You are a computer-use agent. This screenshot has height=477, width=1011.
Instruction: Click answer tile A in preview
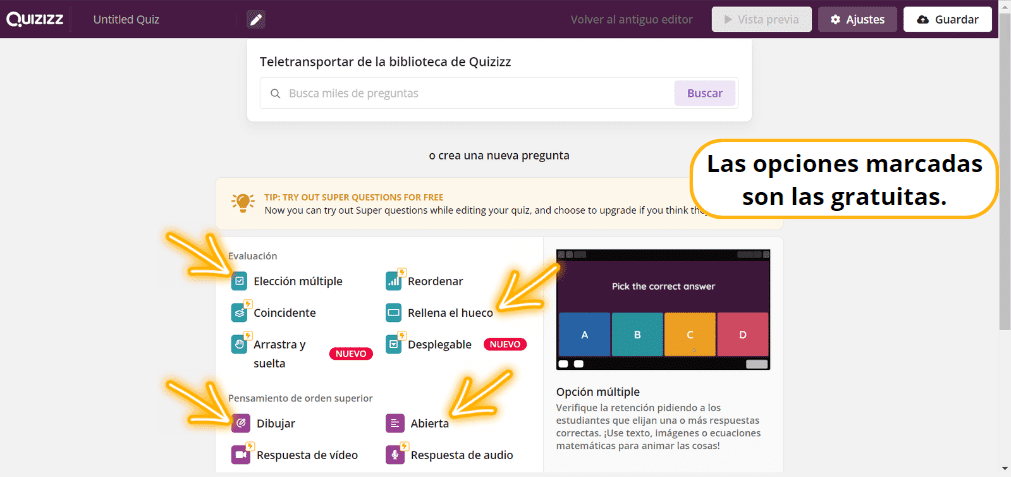tap(585, 335)
